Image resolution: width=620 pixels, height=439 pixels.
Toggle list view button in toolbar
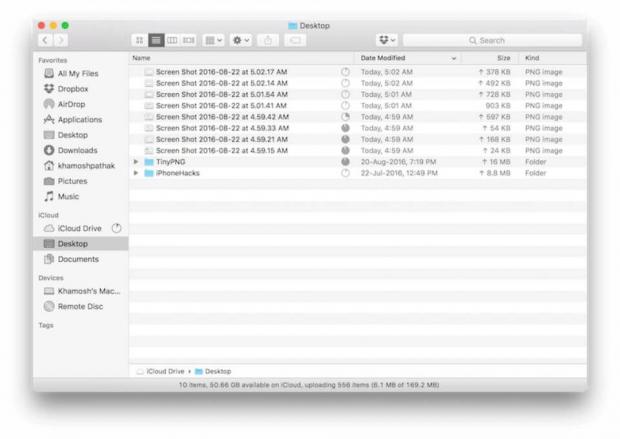click(x=156, y=40)
